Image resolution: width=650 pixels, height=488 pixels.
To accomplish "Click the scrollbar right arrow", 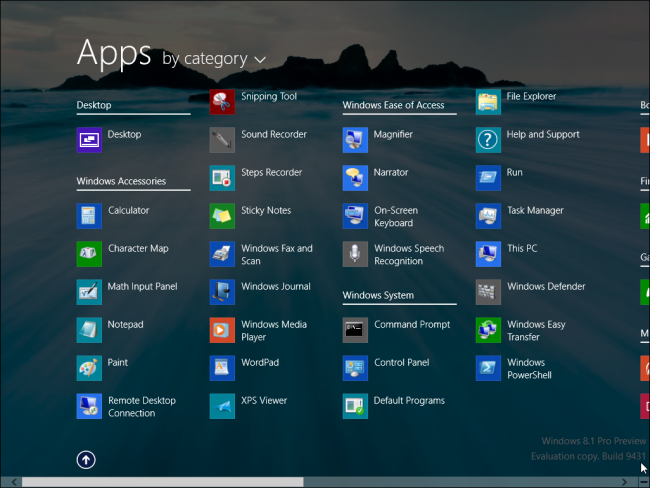I will pyautogui.click(x=624, y=482).
